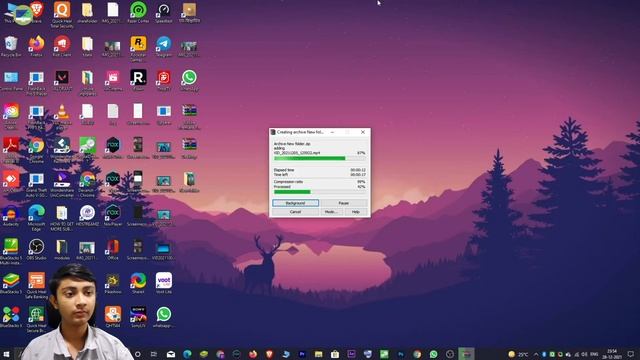Open whatsapp icon beside SonyLIV
Viewport: 640px width, 360px height.
(x=164, y=317)
